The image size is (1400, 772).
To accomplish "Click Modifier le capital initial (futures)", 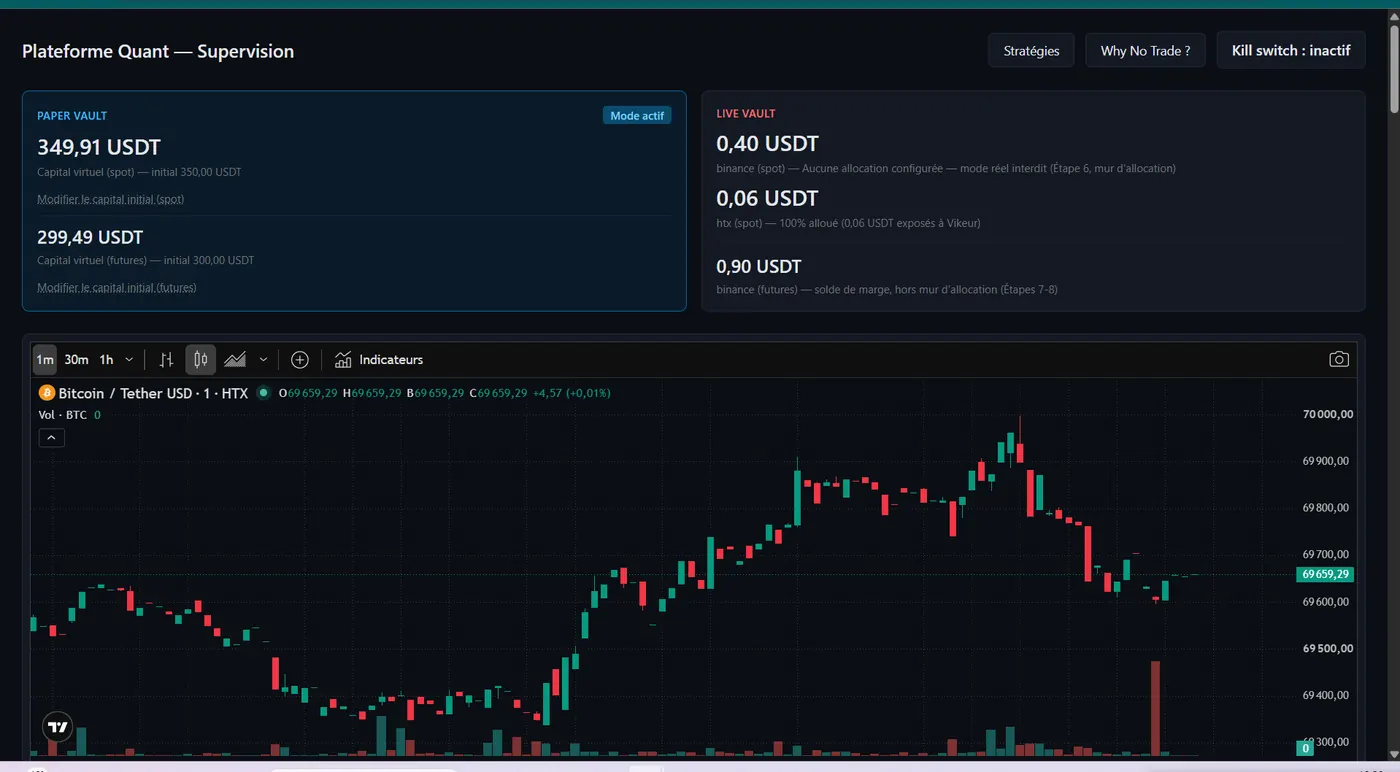I will tap(117, 288).
